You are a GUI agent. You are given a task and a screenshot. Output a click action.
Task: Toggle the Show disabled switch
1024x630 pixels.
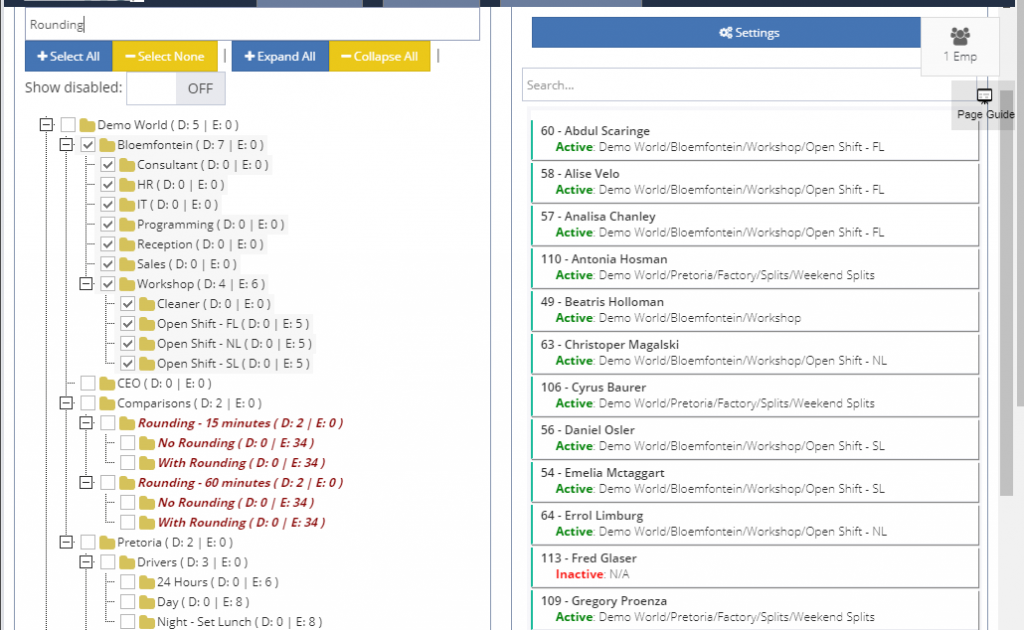[176, 88]
